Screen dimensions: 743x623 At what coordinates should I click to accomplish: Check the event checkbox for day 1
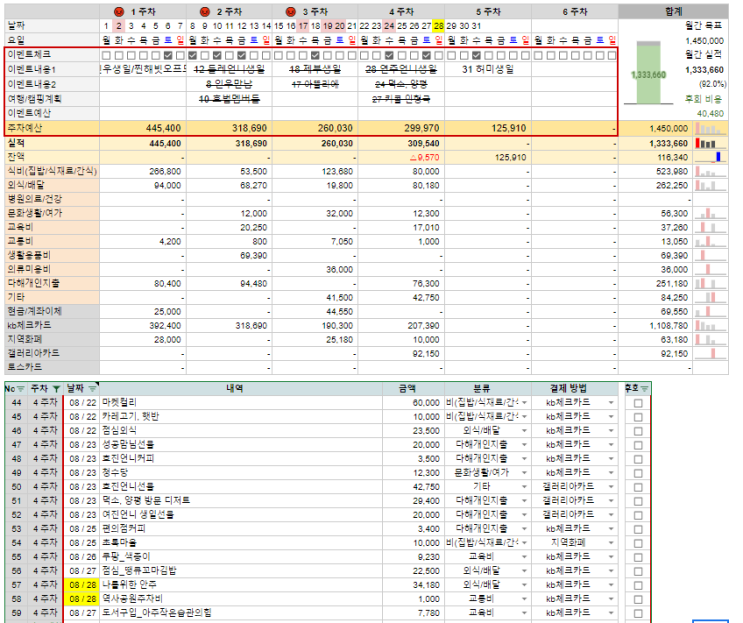tap(106, 55)
